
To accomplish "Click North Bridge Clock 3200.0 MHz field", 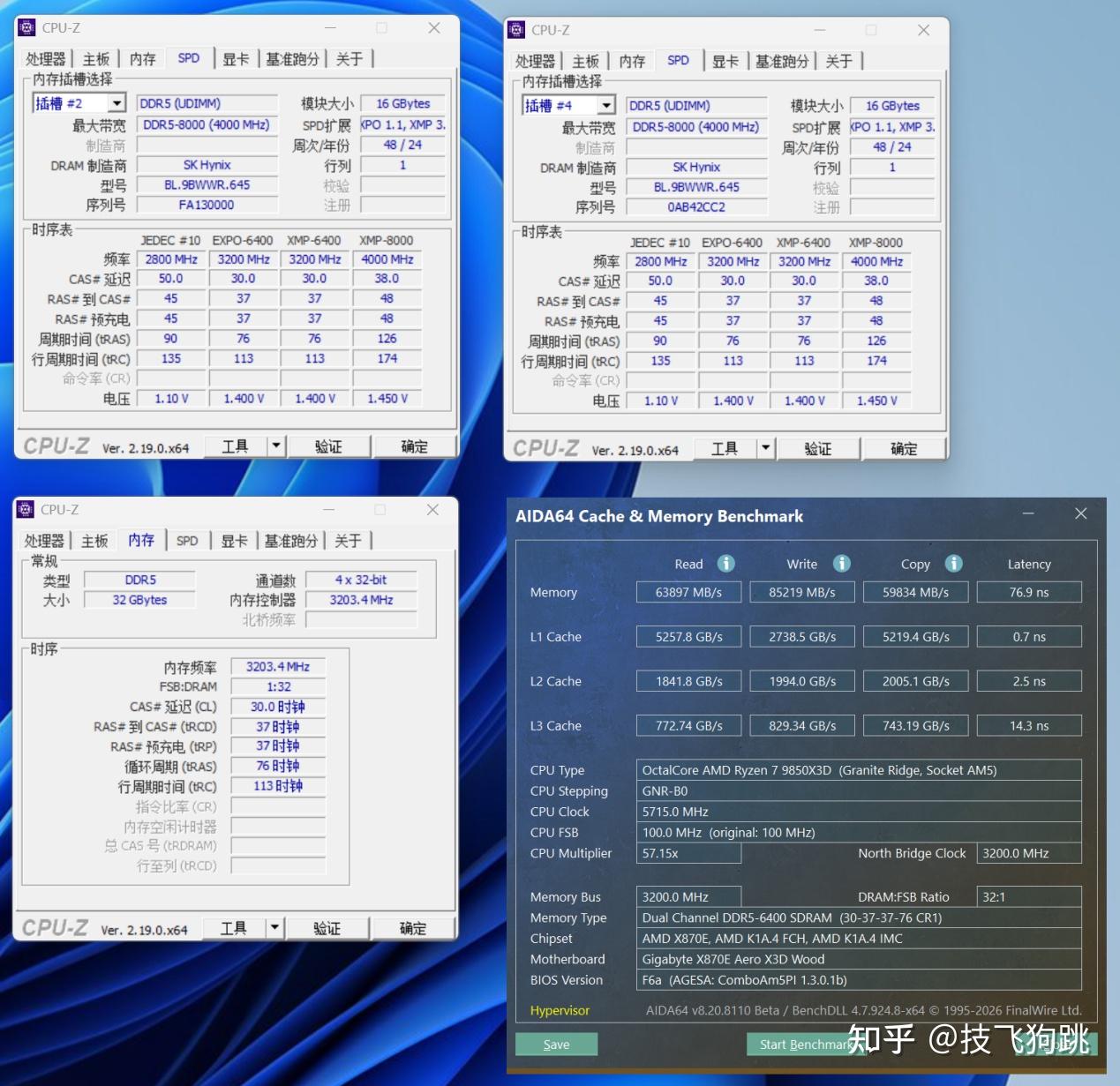I will [1029, 853].
